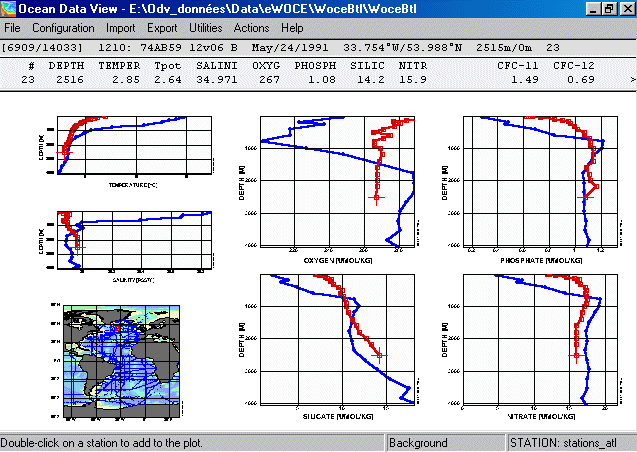637x452 pixels.
Task: Open the Export menu
Action: pos(163,28)
